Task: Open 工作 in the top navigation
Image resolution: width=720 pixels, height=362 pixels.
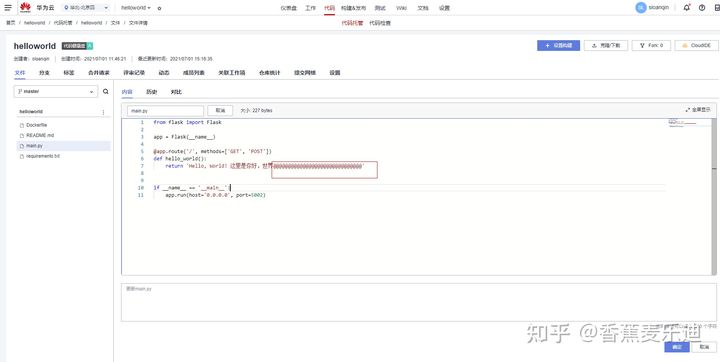Action: point(310,8)
